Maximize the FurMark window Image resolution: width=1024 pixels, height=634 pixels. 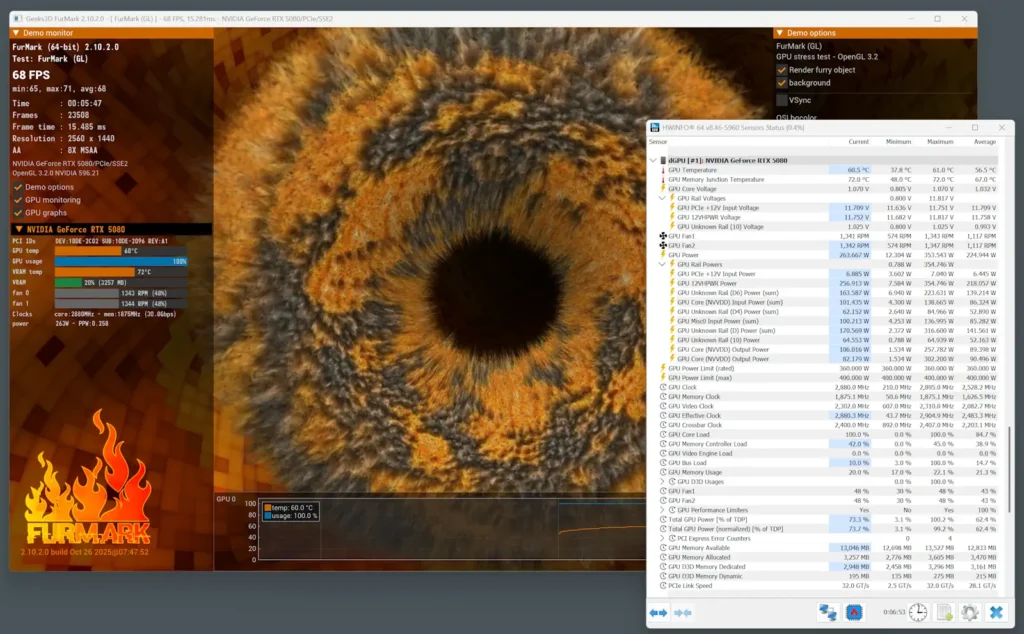point(937,18)
